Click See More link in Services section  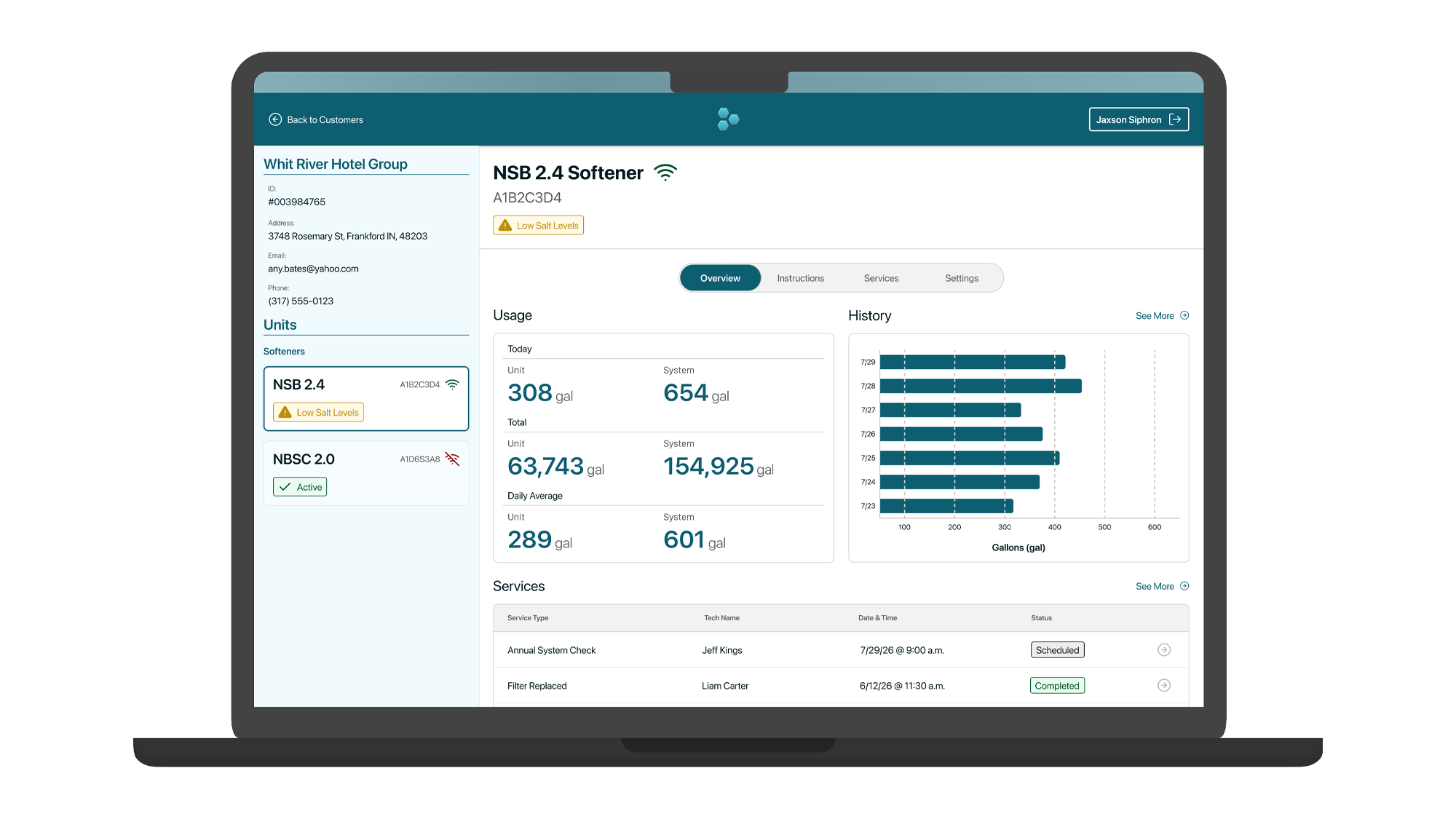(1155, 587)
